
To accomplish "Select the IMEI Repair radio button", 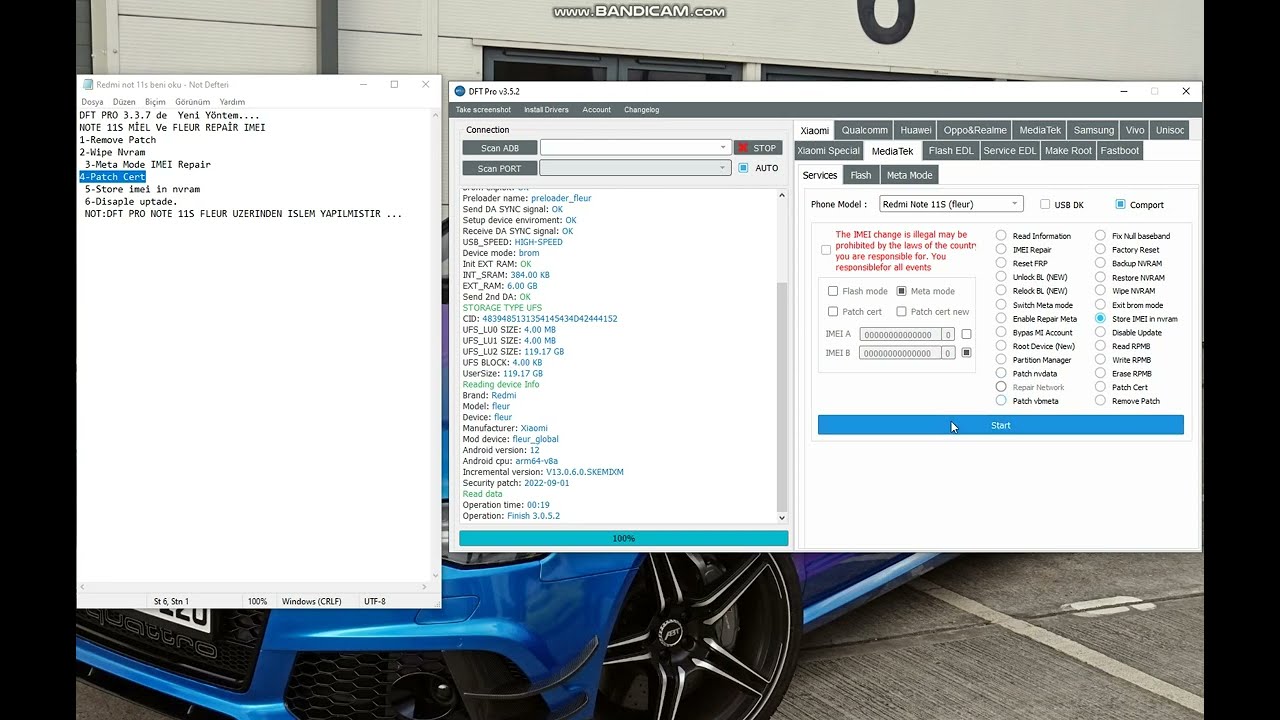I will 1001,250.
